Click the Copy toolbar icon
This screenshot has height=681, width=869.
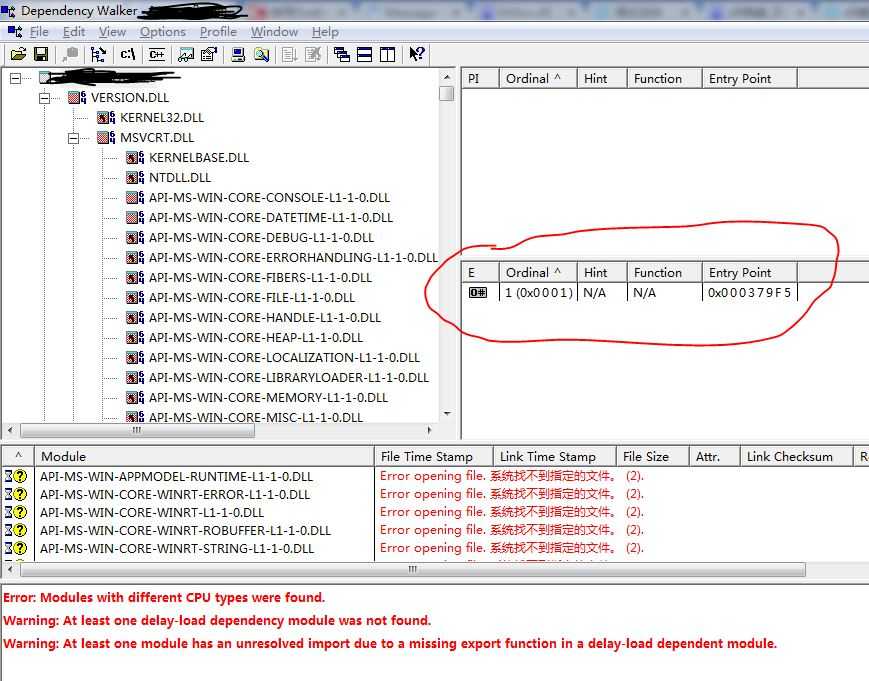(x=70, y=54)
